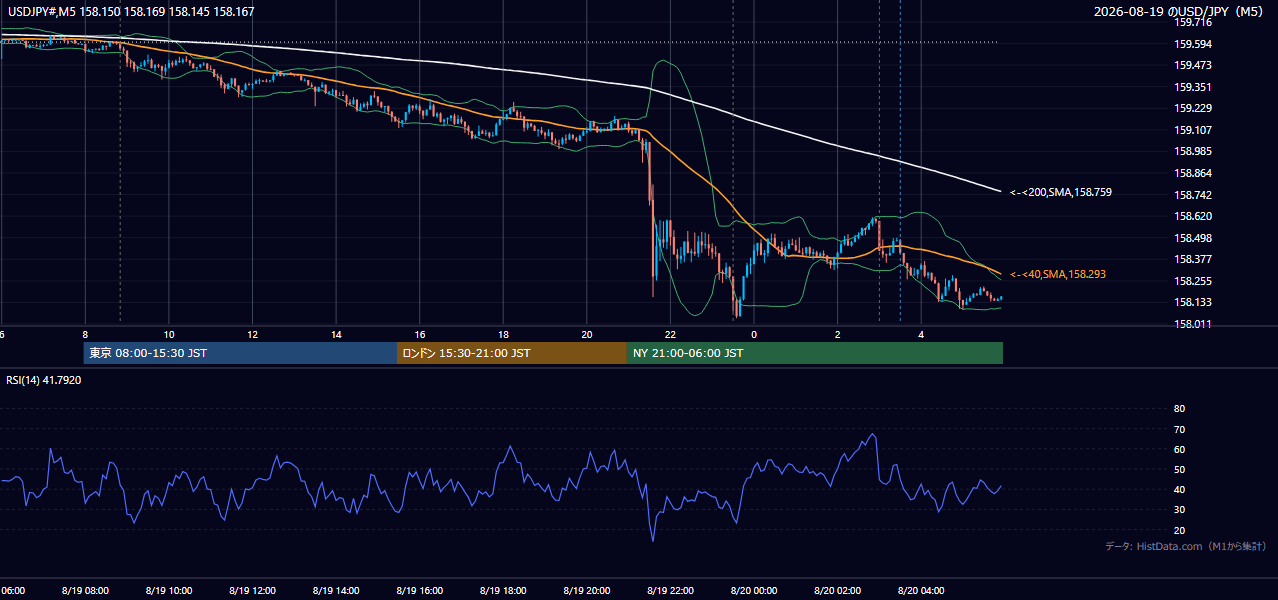Click the 2026-08-19 USD/JPY (M5) chart title
Viewport: 1278px width, 600px height.
(1180, 12)
